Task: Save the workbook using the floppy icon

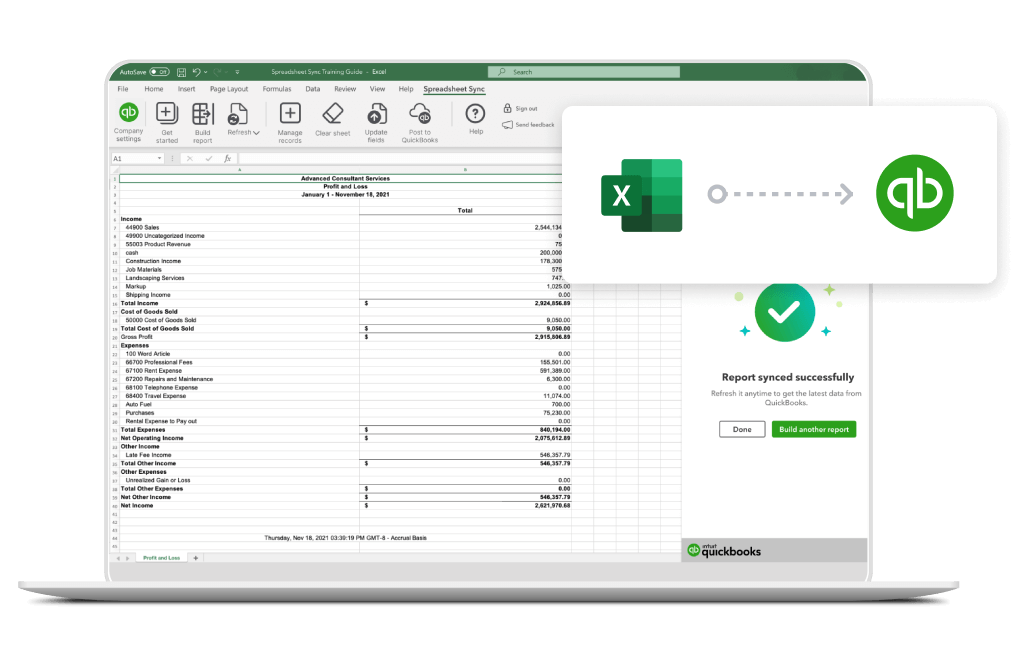Action: [181, 72]
